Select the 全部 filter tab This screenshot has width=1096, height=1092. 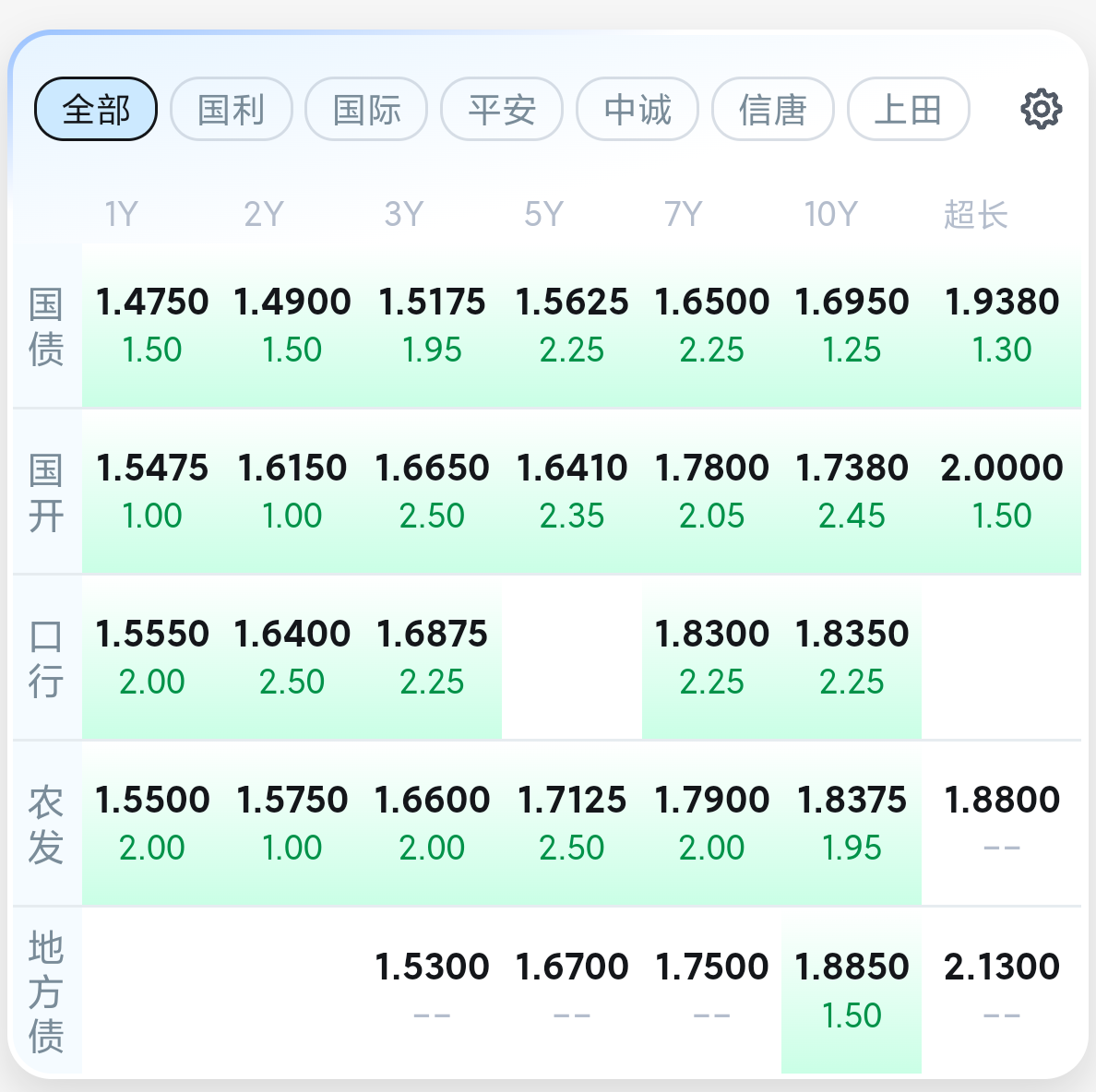tap(96, 110)
